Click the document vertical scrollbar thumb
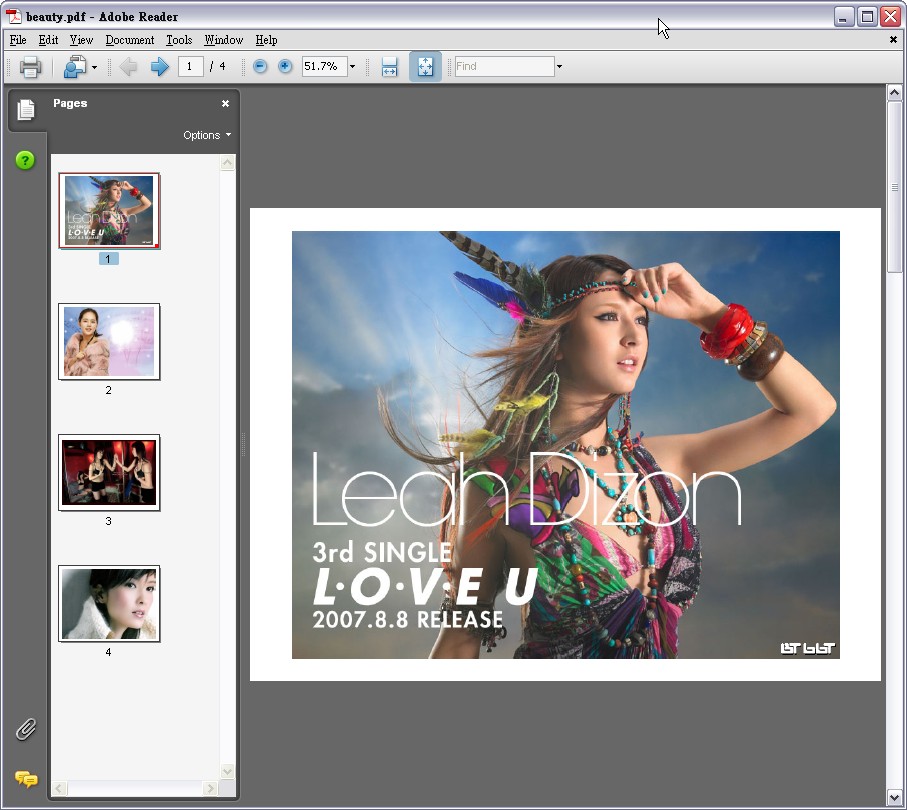This screenshot has height=810, width=907. (x=894, y=187)
